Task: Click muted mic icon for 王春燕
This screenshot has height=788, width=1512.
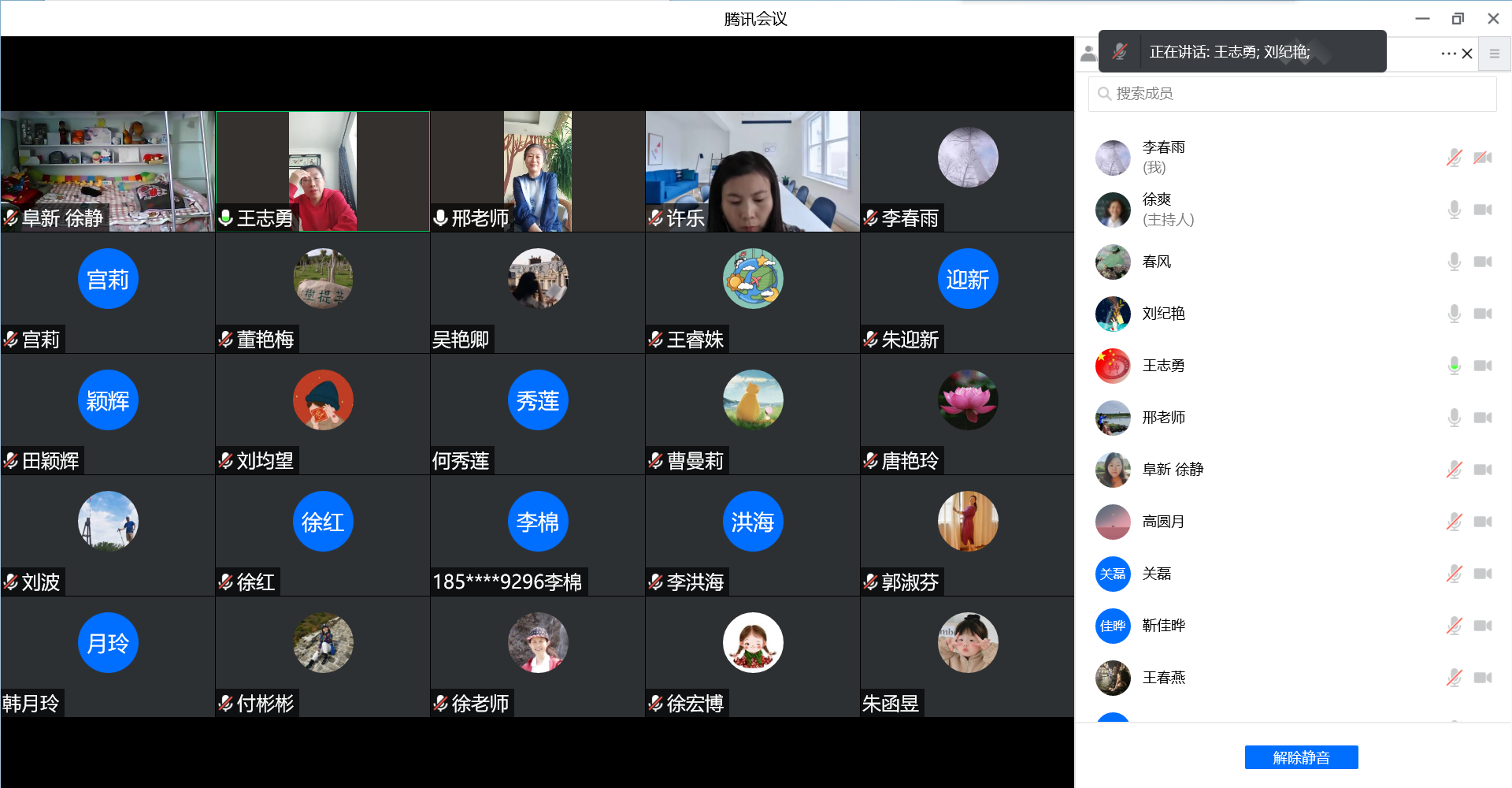Action: coord(1454,678)
